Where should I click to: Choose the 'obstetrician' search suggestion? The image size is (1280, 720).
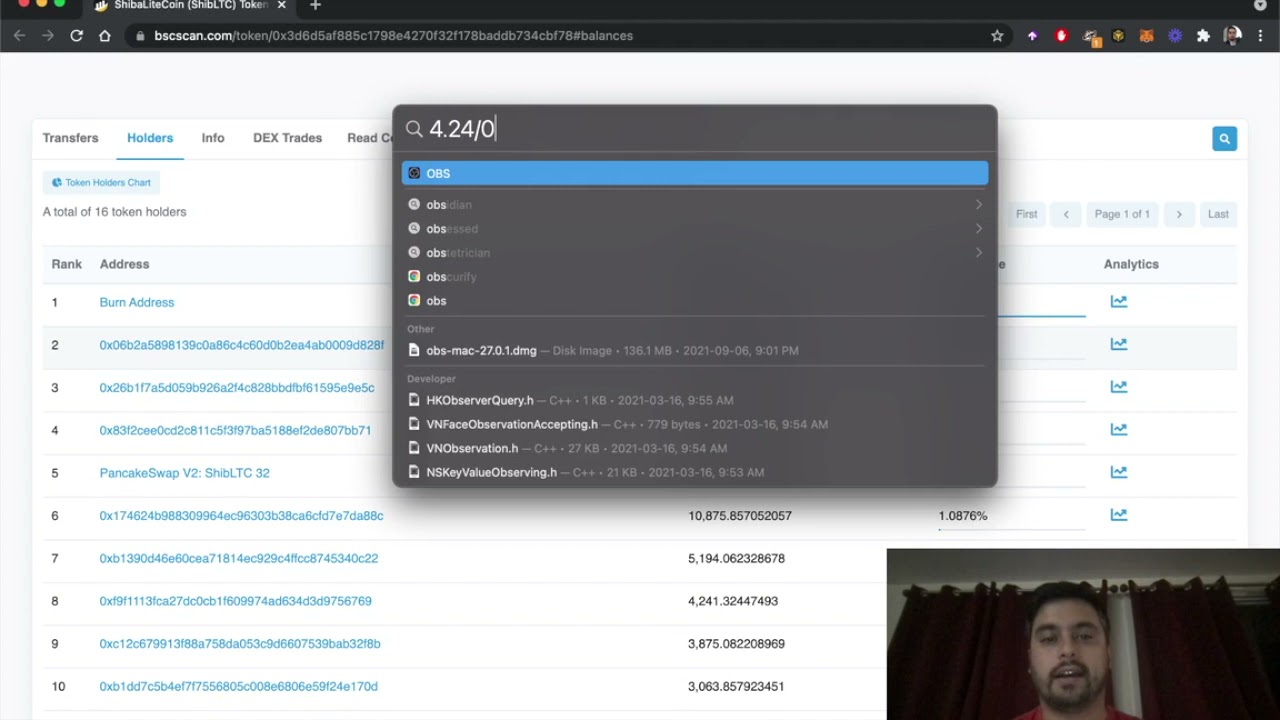tap(695, 252)
